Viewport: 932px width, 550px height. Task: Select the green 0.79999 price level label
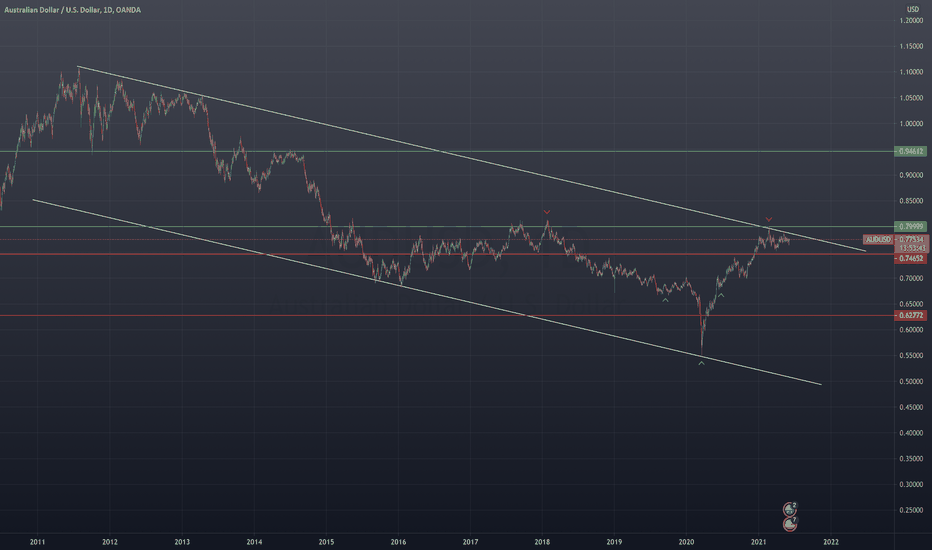click(911, 227)
